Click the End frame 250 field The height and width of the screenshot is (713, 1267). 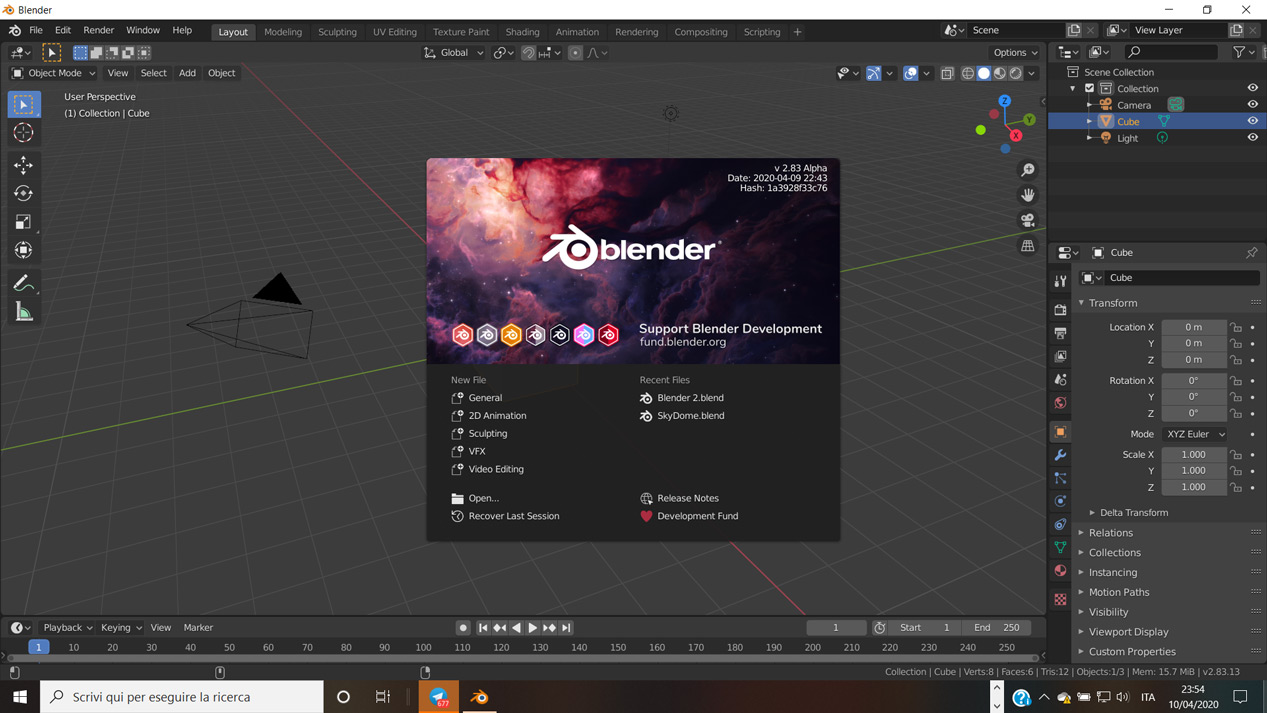pos(997,628)
